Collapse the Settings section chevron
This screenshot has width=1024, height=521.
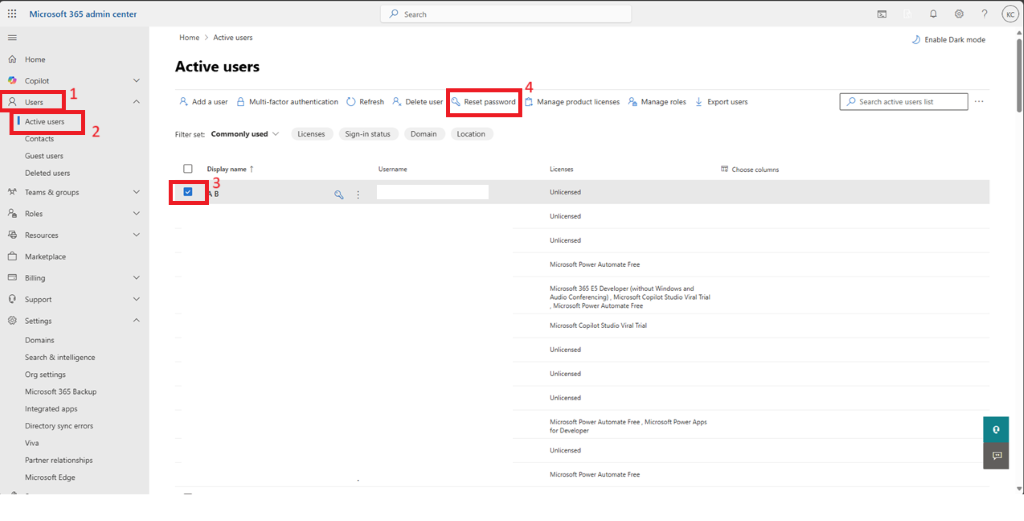pyautogui.click(x=136, y=321)
